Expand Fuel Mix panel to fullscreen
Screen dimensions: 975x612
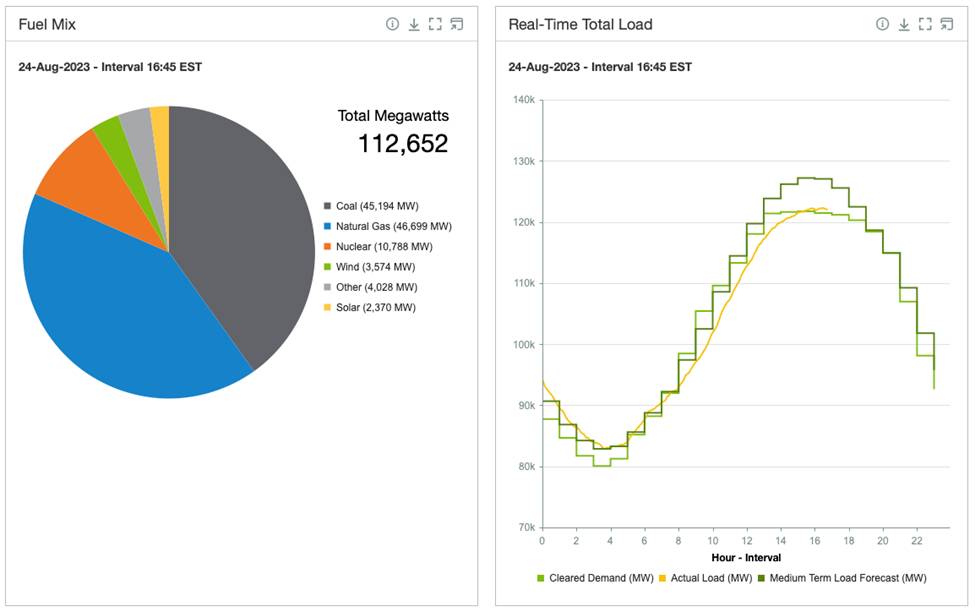click(435, 24)
